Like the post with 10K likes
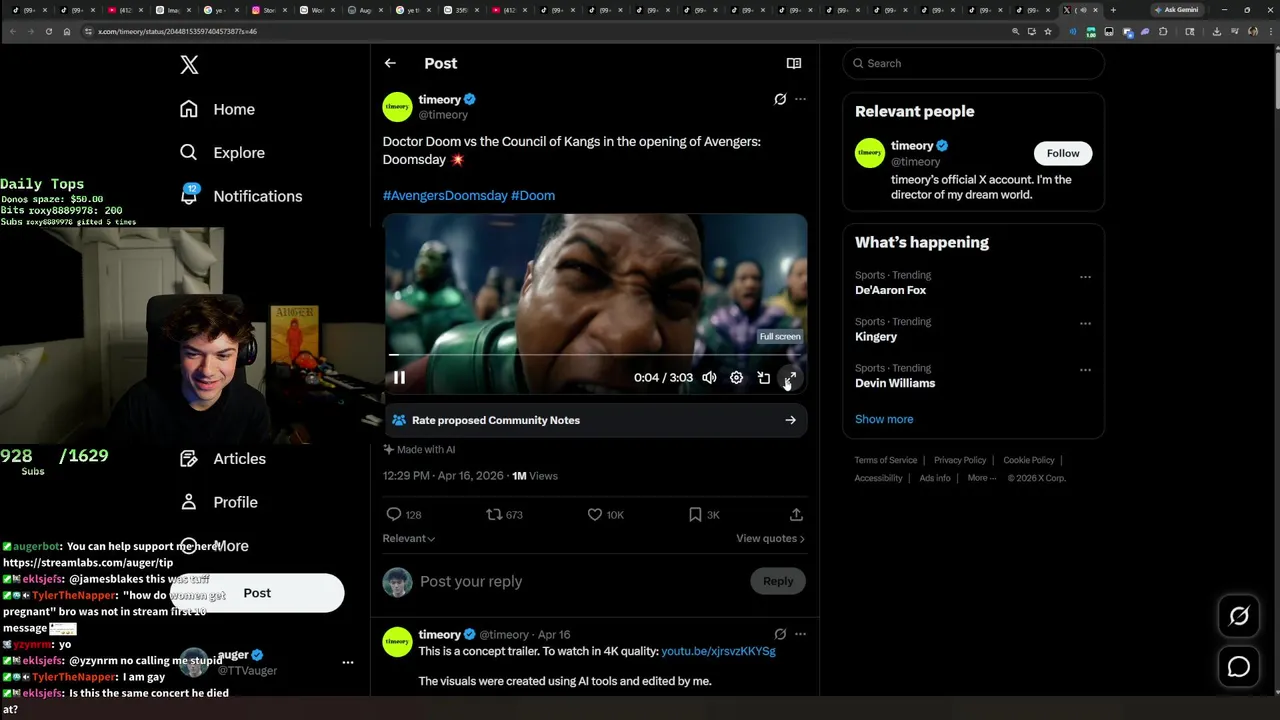This screenshot has height=720, width=1280. pos(605,514)
